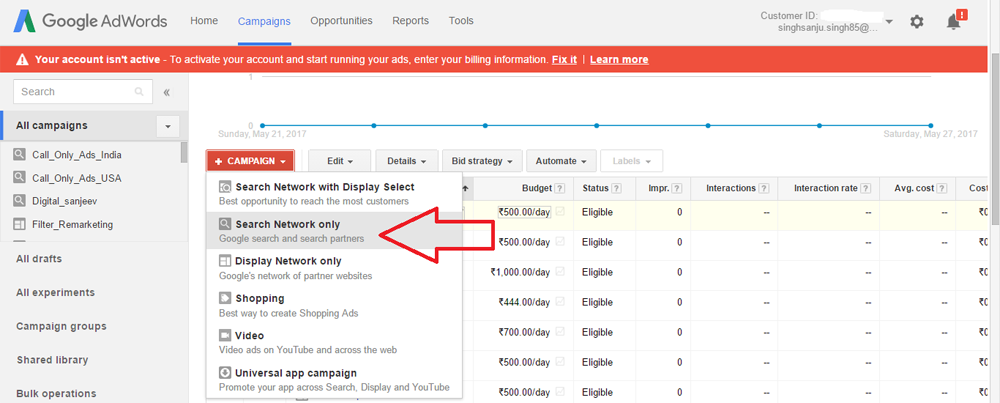Choose Display Network only option
The width and height of the screenshot is (1000, 403).
click(334, 267)
